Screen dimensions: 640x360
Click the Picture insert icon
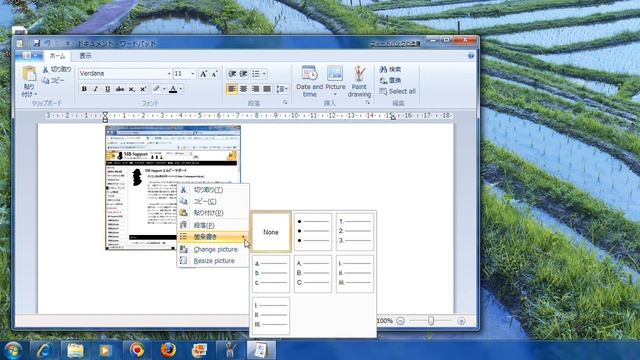[335, 73]
